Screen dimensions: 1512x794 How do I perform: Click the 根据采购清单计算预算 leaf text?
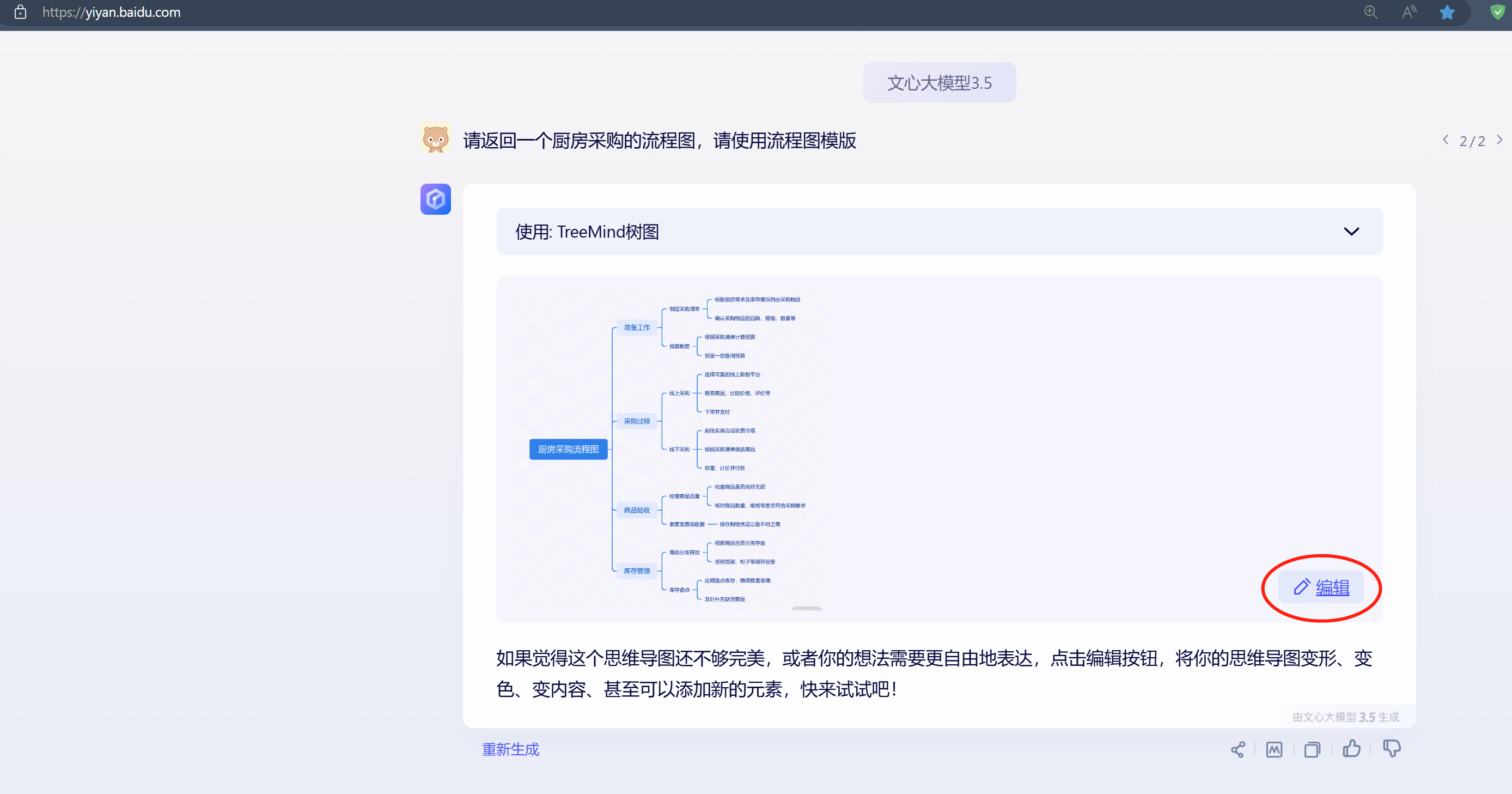[x=730, y=337]
